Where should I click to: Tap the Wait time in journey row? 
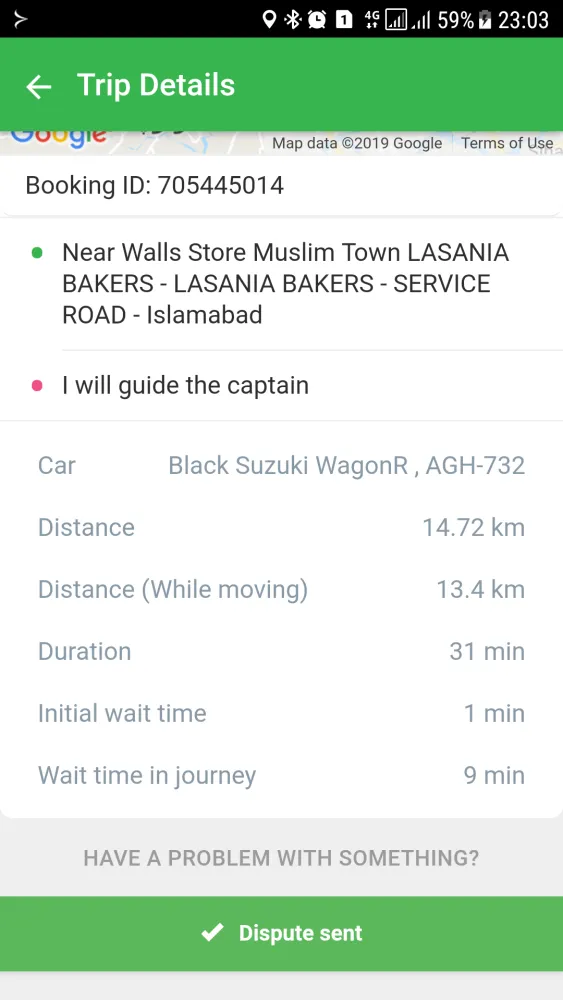tap(281, 776)
